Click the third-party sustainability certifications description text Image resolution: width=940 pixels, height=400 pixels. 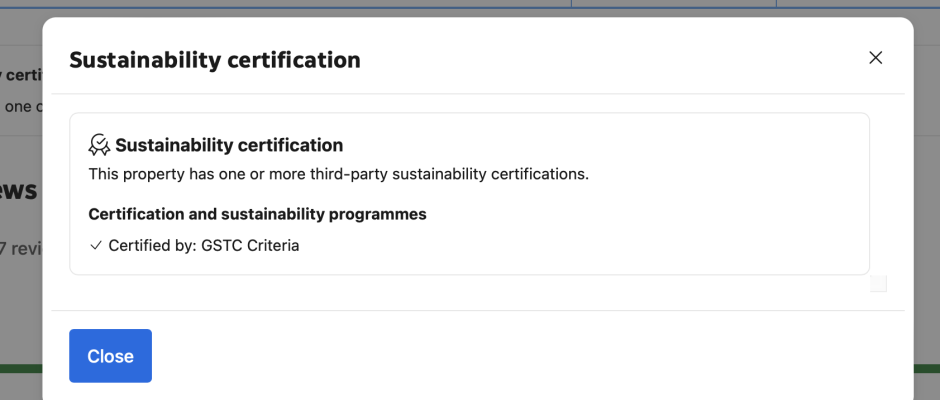[x=339, y=175]
